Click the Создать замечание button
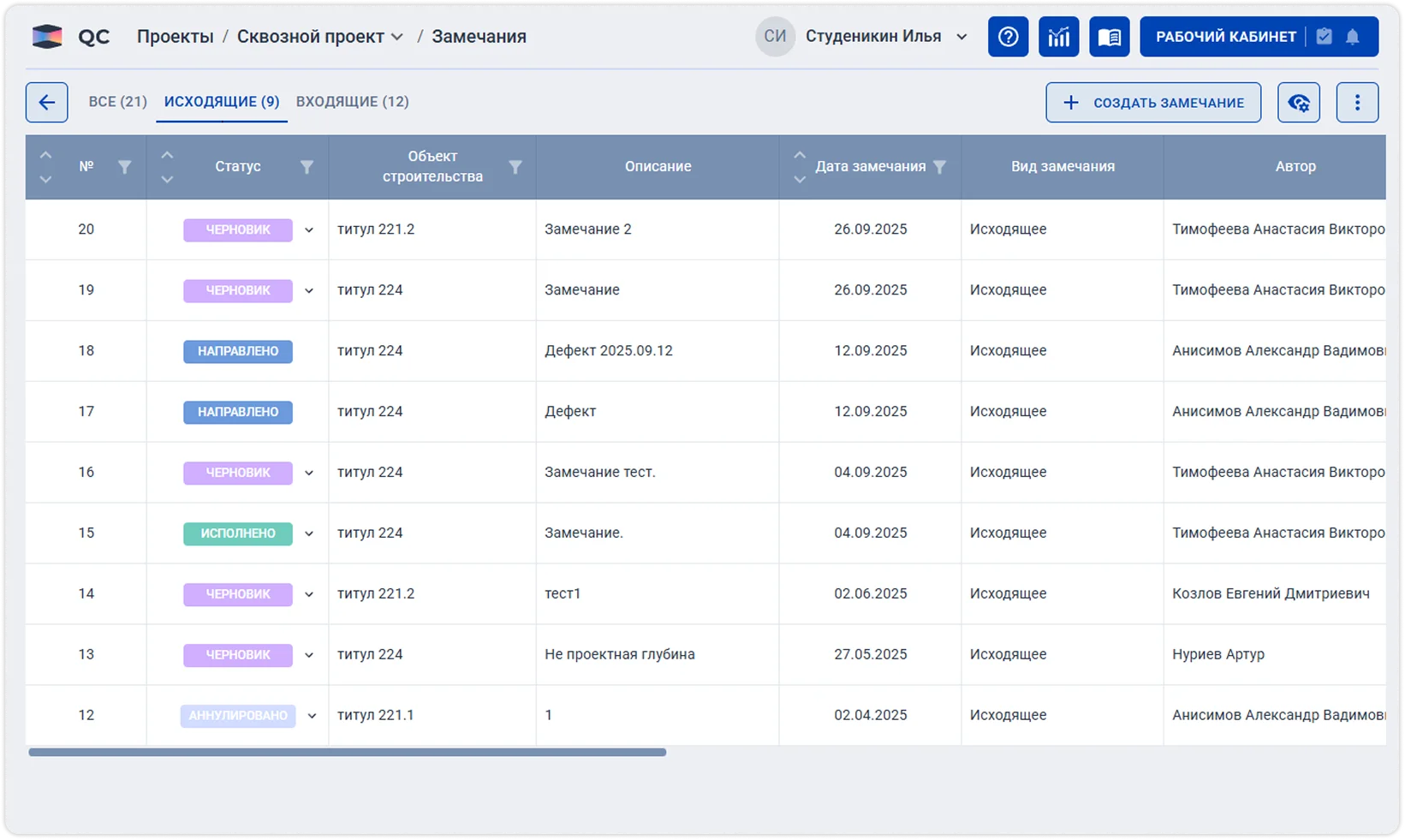 point(1152,103)
